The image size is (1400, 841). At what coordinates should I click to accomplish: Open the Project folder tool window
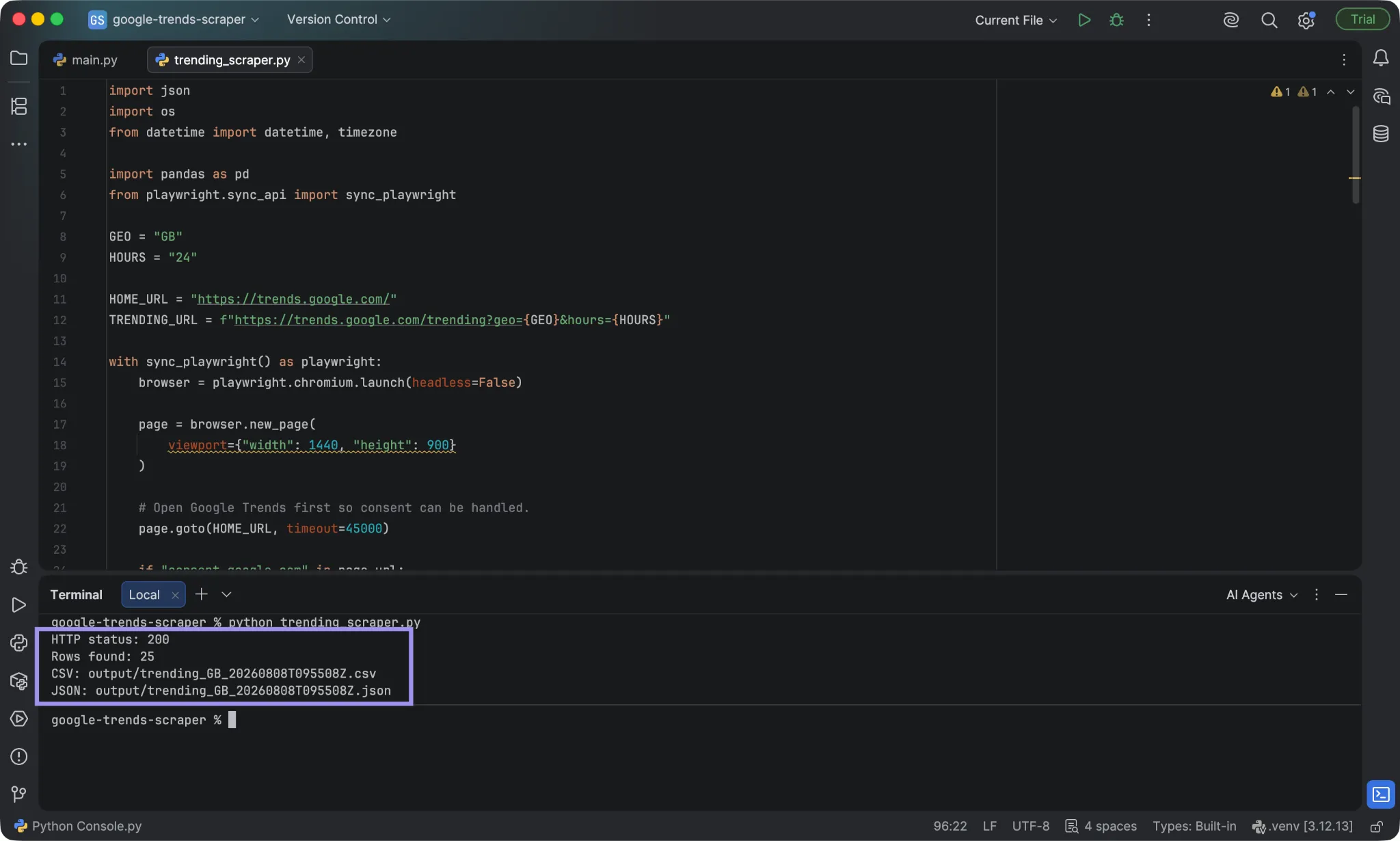(19, 58)
